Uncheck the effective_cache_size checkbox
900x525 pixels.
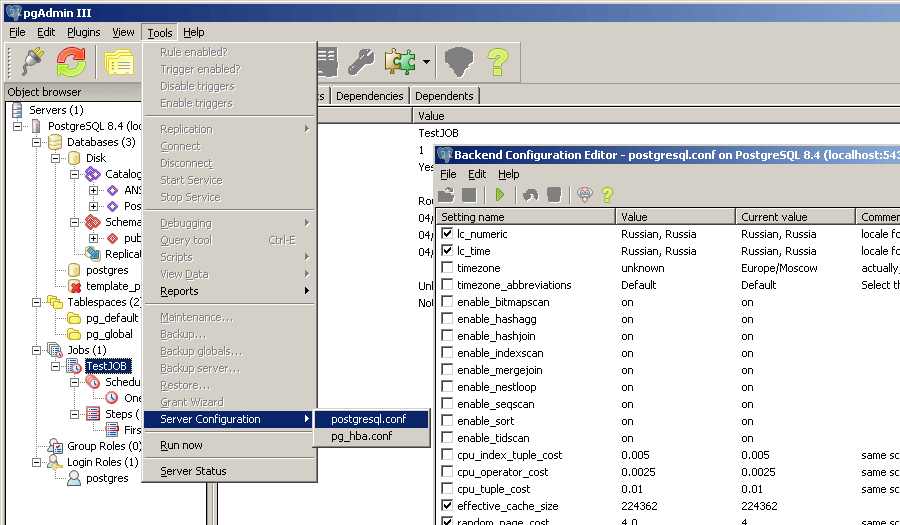click(x=447, y=505)
